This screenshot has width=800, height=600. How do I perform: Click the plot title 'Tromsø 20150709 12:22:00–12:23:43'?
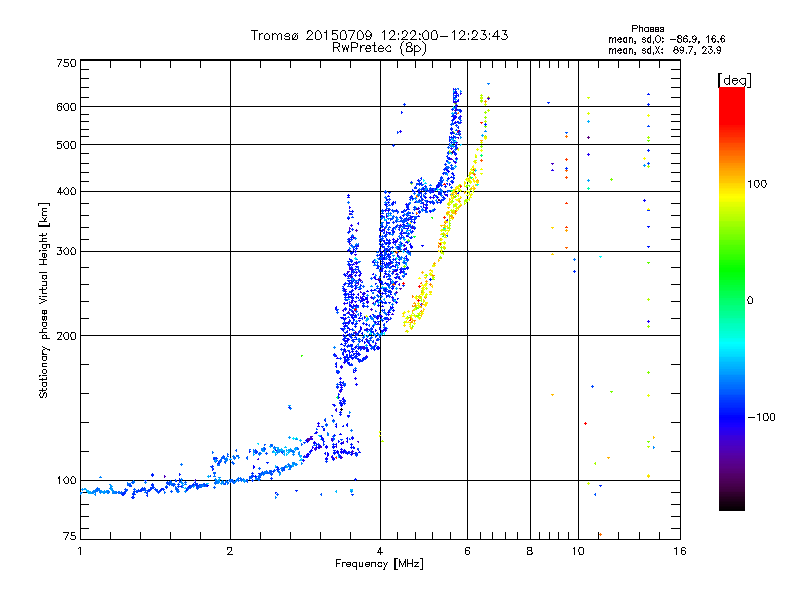379,35
